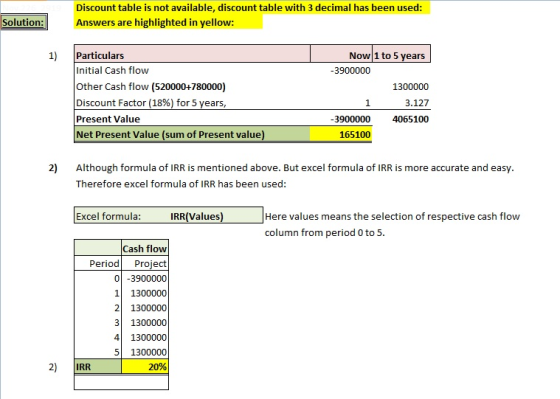Click Net Present Value row label
This screenshot has height=399, width=560.
coord(192,134)
